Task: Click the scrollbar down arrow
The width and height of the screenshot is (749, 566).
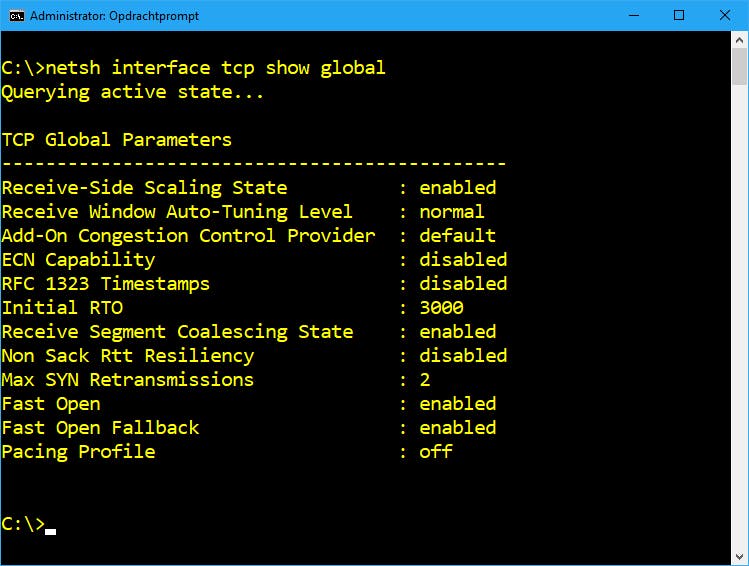Action: (739, 556)
